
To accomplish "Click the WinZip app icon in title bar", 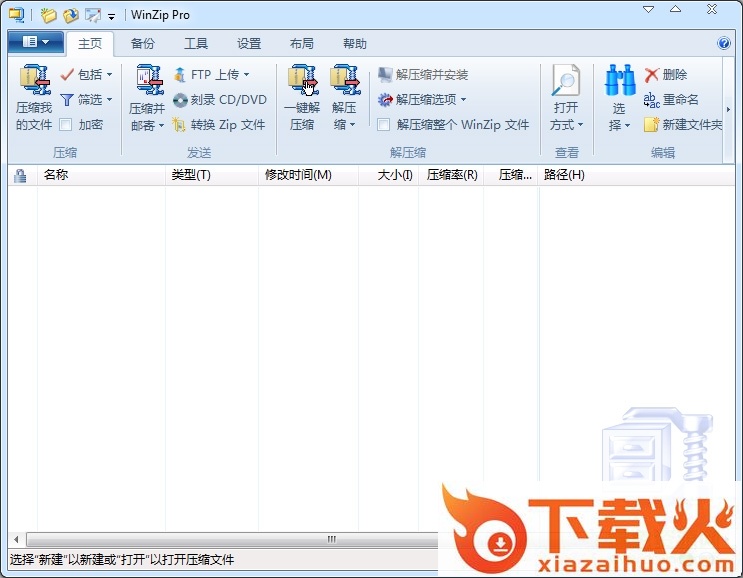I will point(16,15).
